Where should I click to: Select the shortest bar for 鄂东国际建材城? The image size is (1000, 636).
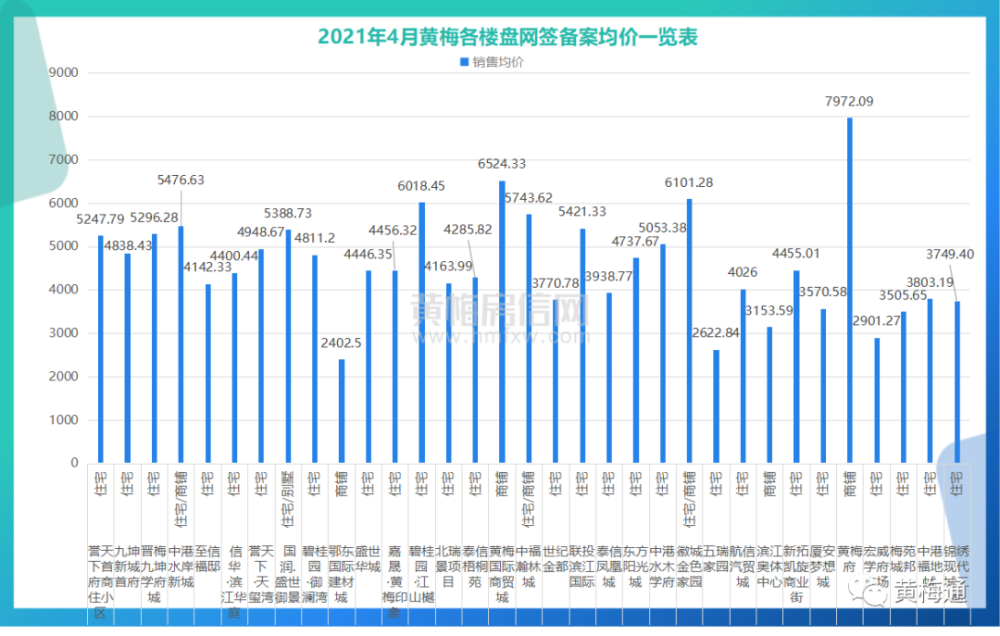(342, 411)
